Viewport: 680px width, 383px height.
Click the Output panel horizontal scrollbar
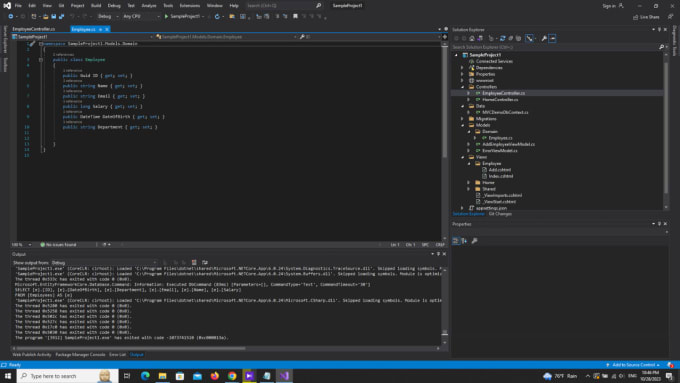(x=131, y=348)
